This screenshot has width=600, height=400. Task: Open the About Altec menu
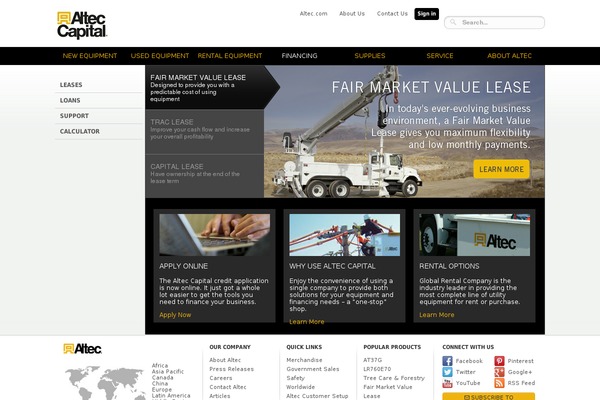tap(509, 56)
